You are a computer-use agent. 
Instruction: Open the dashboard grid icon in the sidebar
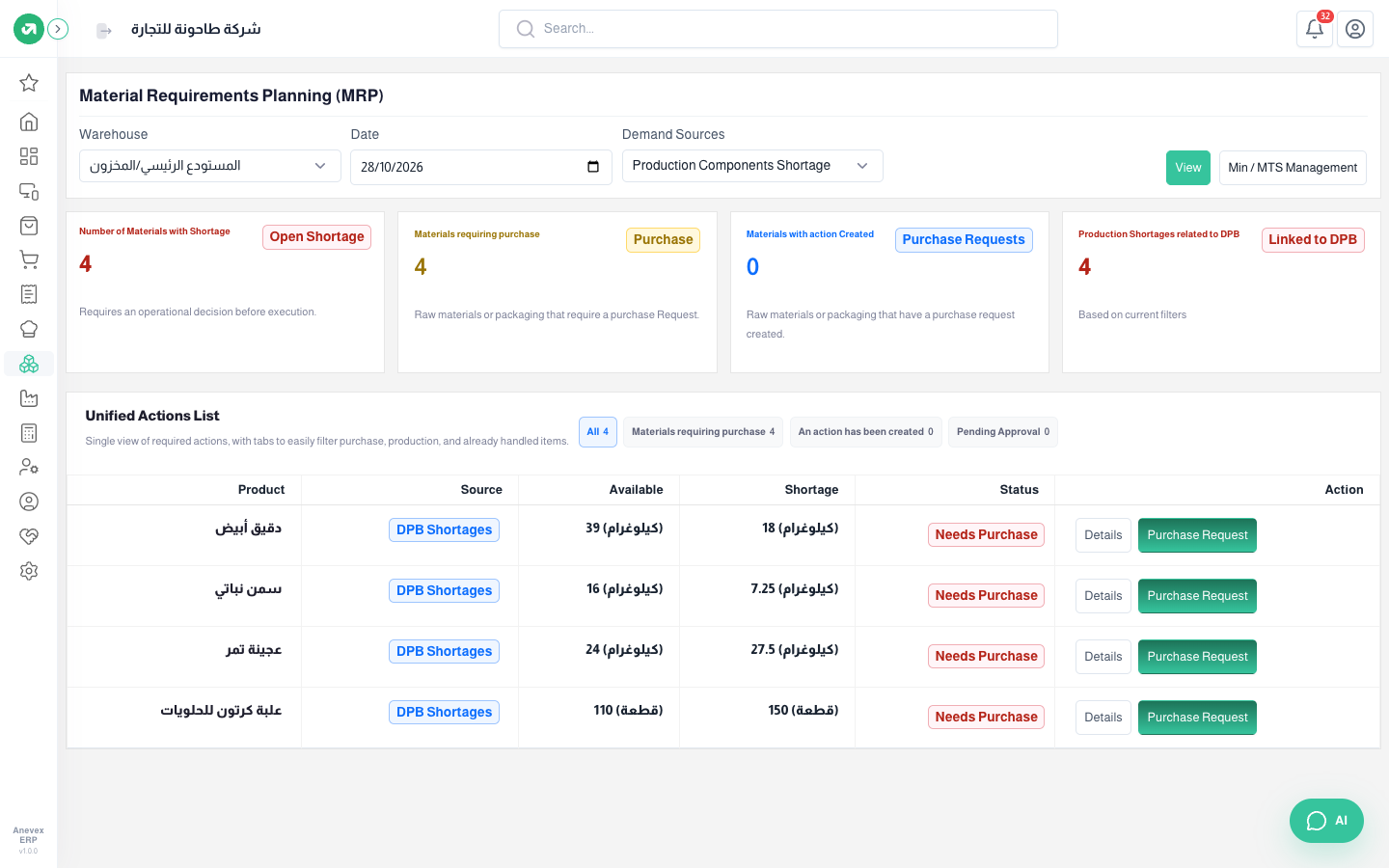[x=29, y=156]
